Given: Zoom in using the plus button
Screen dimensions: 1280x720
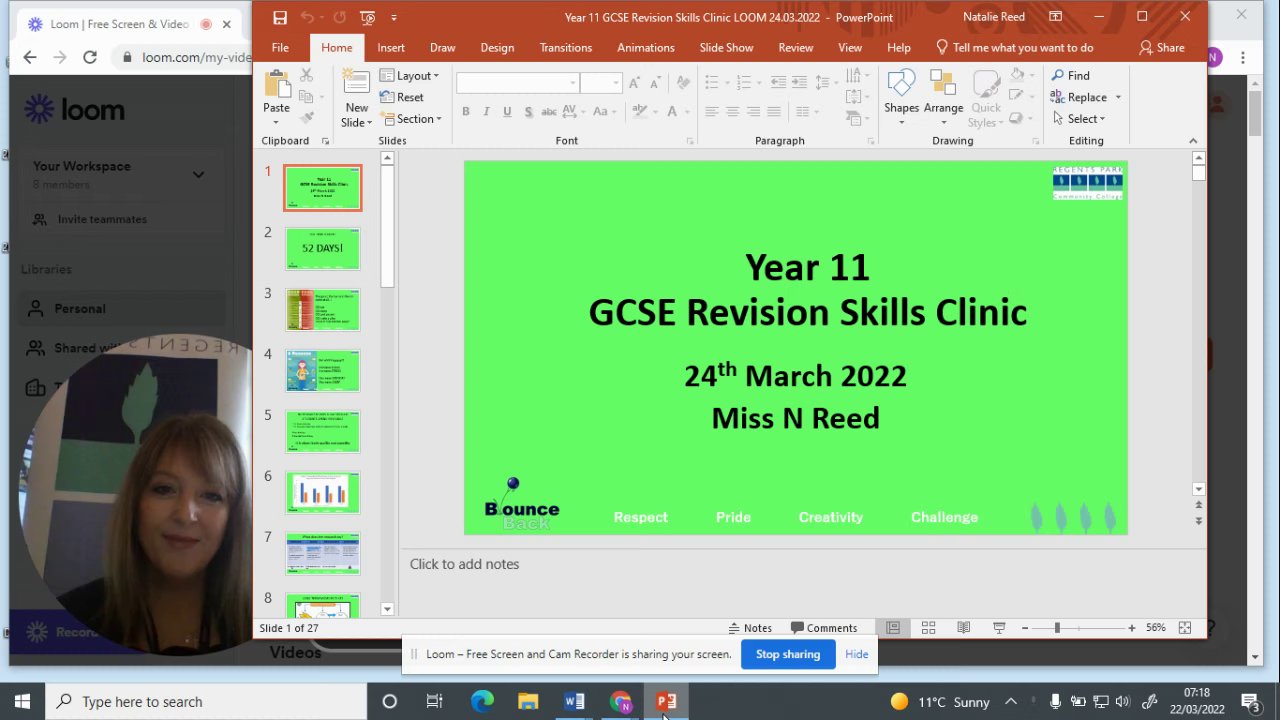Looking at the screenshot, I should (x=1131, y=628).
